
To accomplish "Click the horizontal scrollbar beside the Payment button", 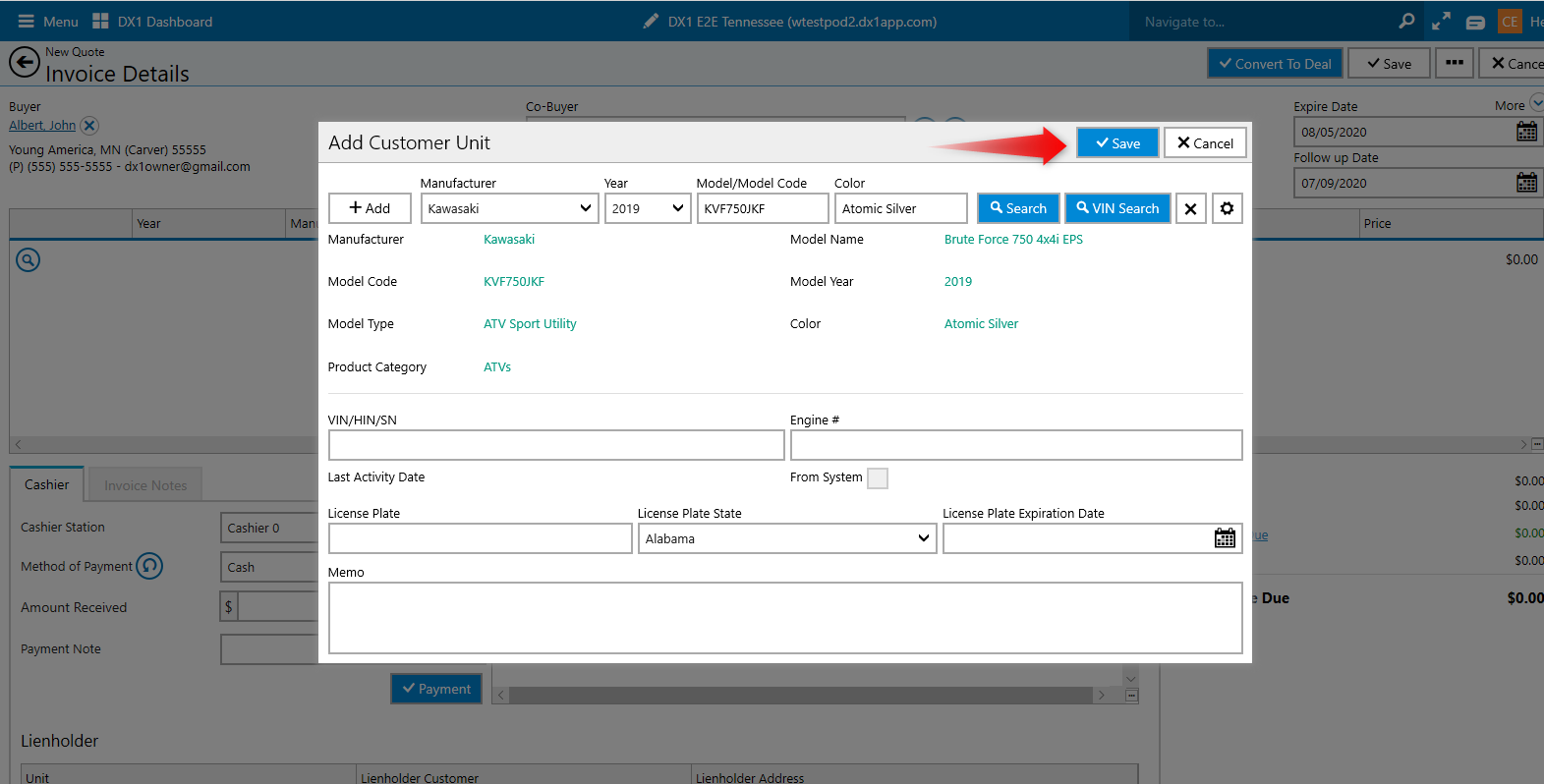I will [801, 695].
